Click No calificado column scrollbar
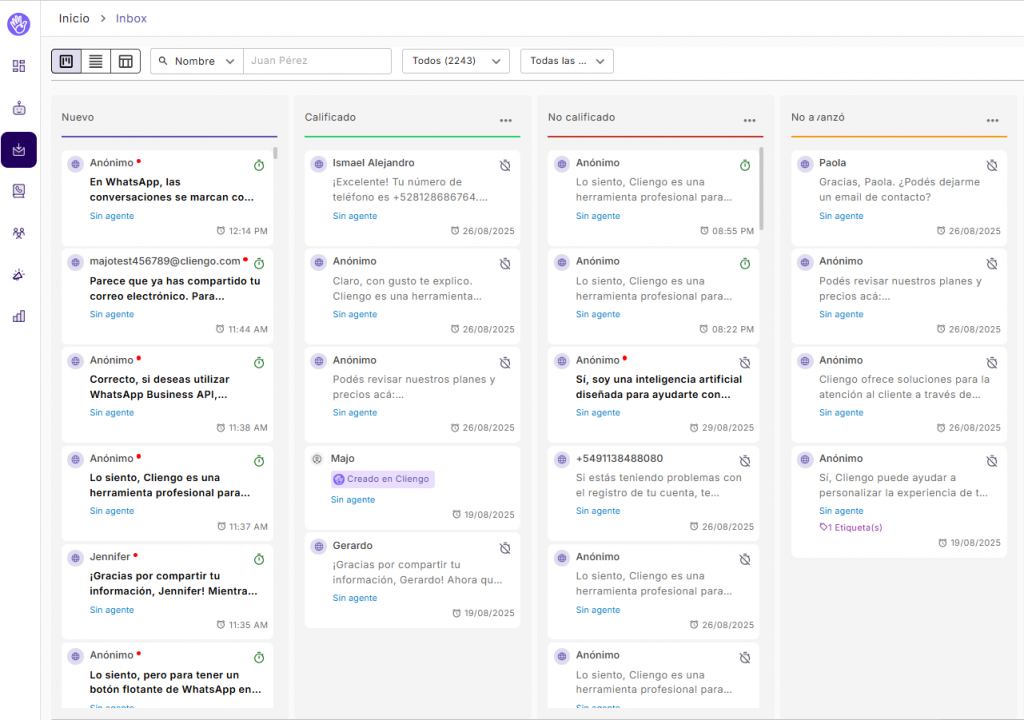1024x720 pixels. point(761,188)
